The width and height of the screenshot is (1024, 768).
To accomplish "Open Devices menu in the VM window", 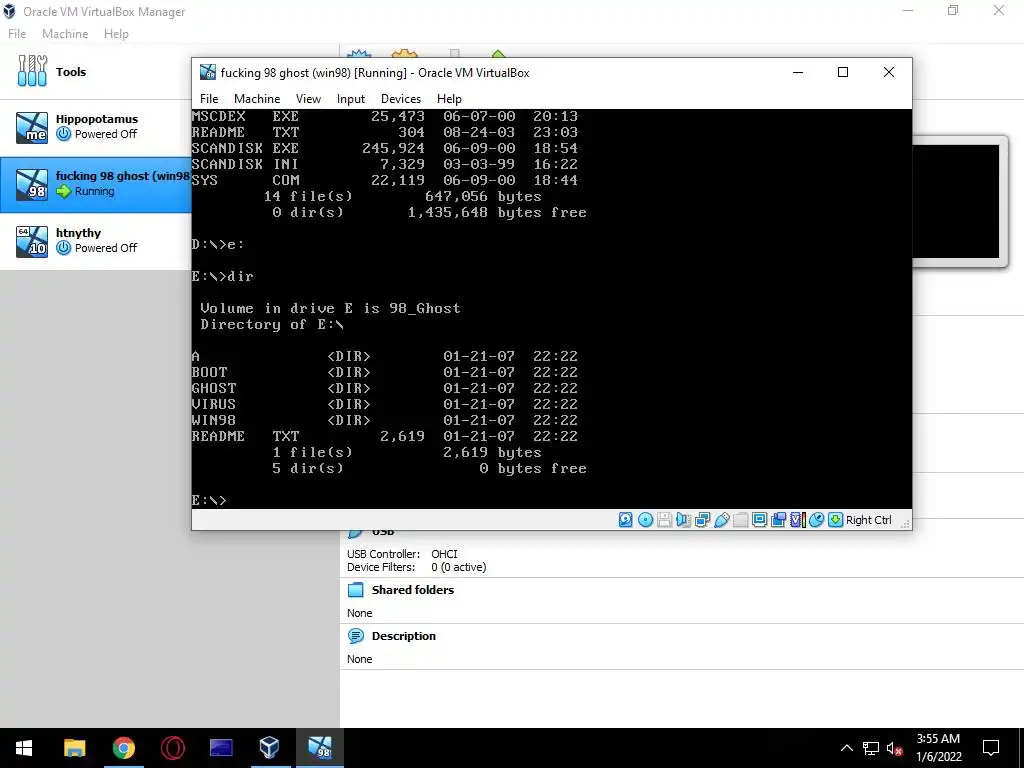I will click(x=401, y=99).
